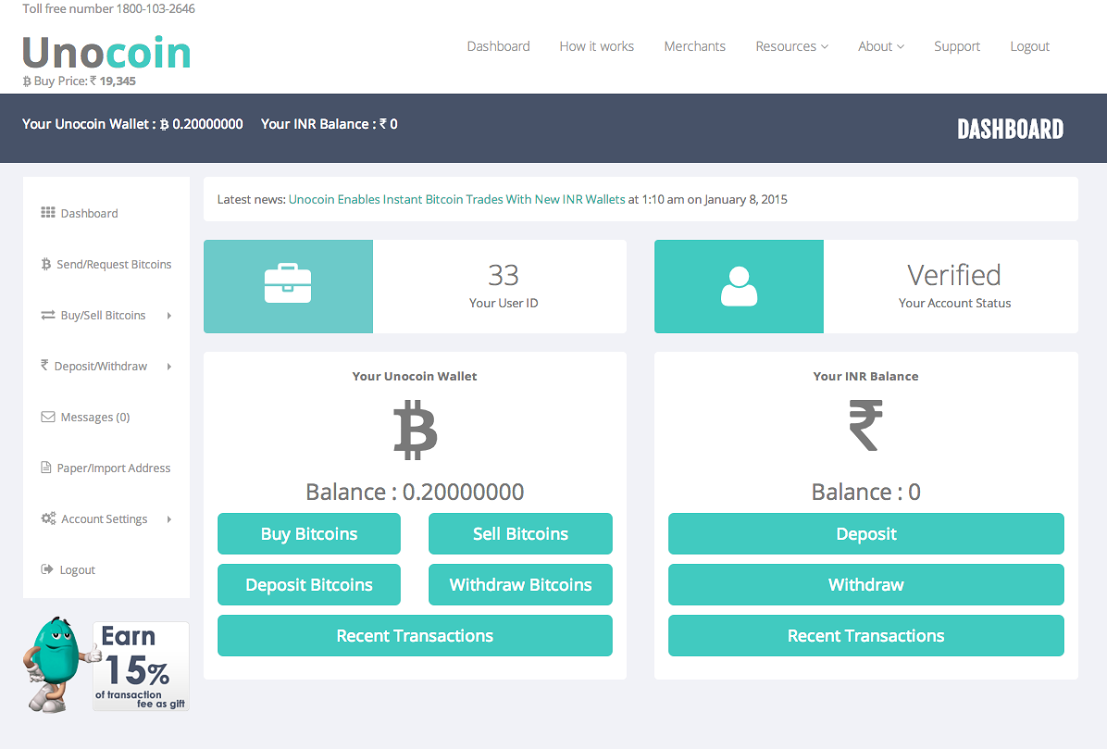Image resolution: width=1107 pixels, height=749 pixels.
Task: Expand the Account Settings submenu arrow
Action: coord(169,519)
